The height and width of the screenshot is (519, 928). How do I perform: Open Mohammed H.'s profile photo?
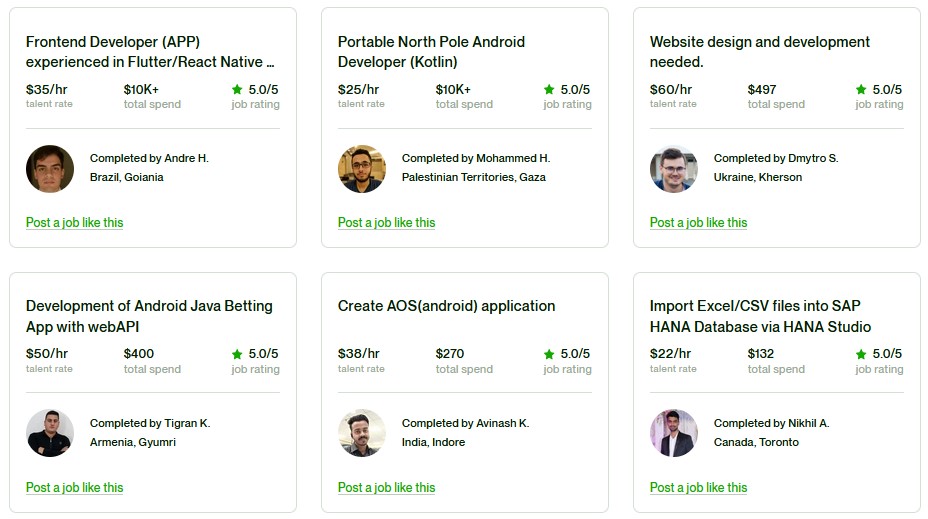click(362, 169)
